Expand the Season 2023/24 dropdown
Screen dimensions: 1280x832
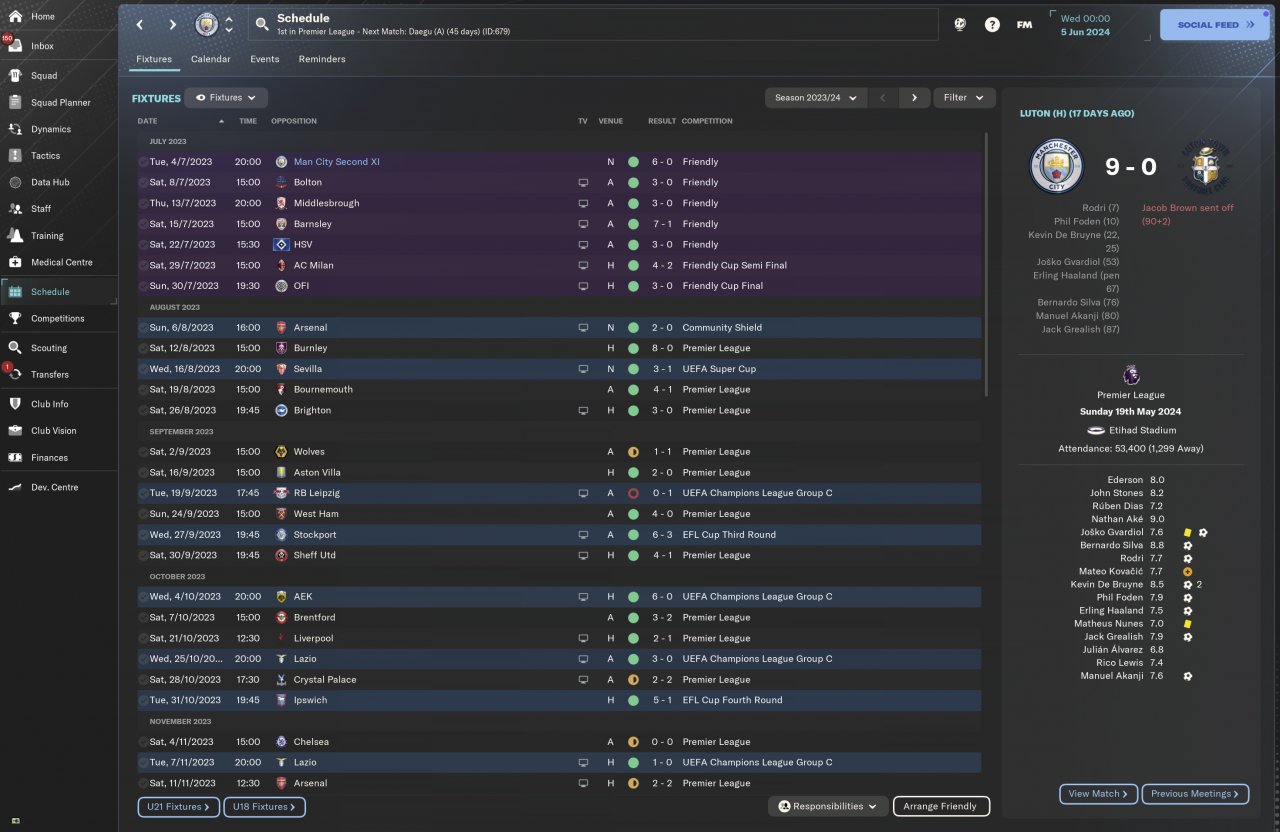[x=815, y=98]
